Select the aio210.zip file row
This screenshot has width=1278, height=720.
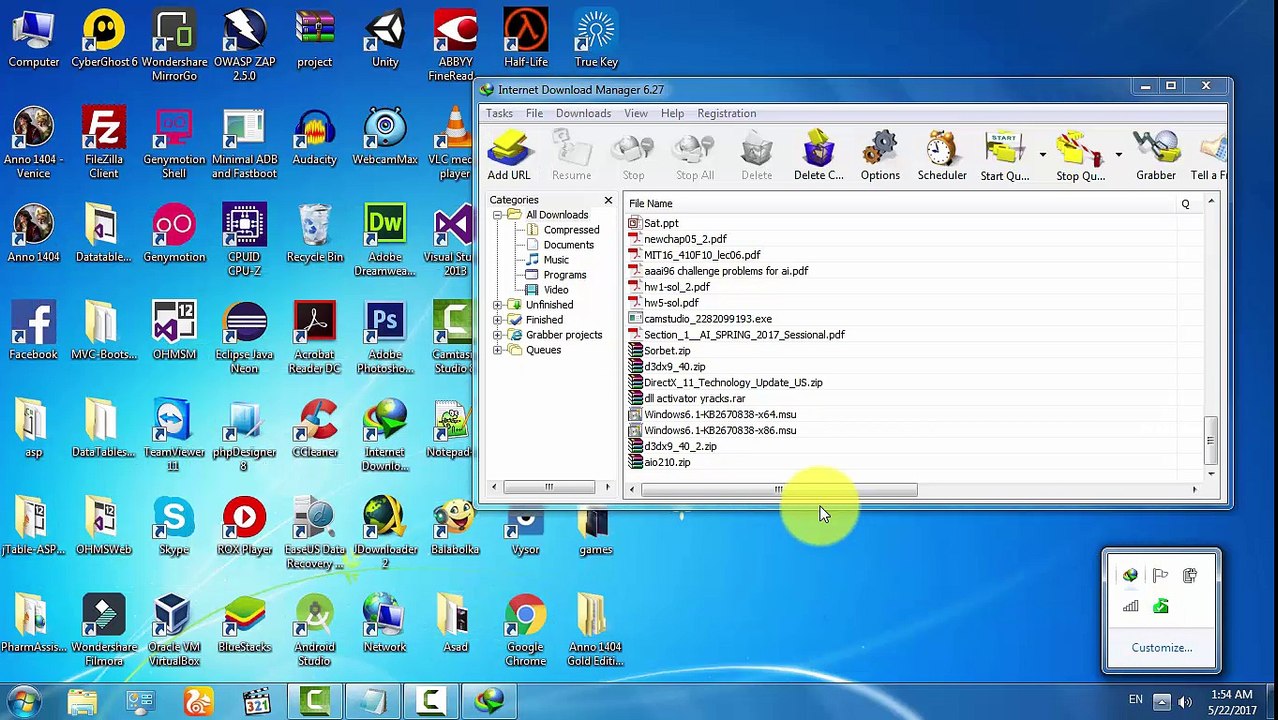click(x=667, y=463)
